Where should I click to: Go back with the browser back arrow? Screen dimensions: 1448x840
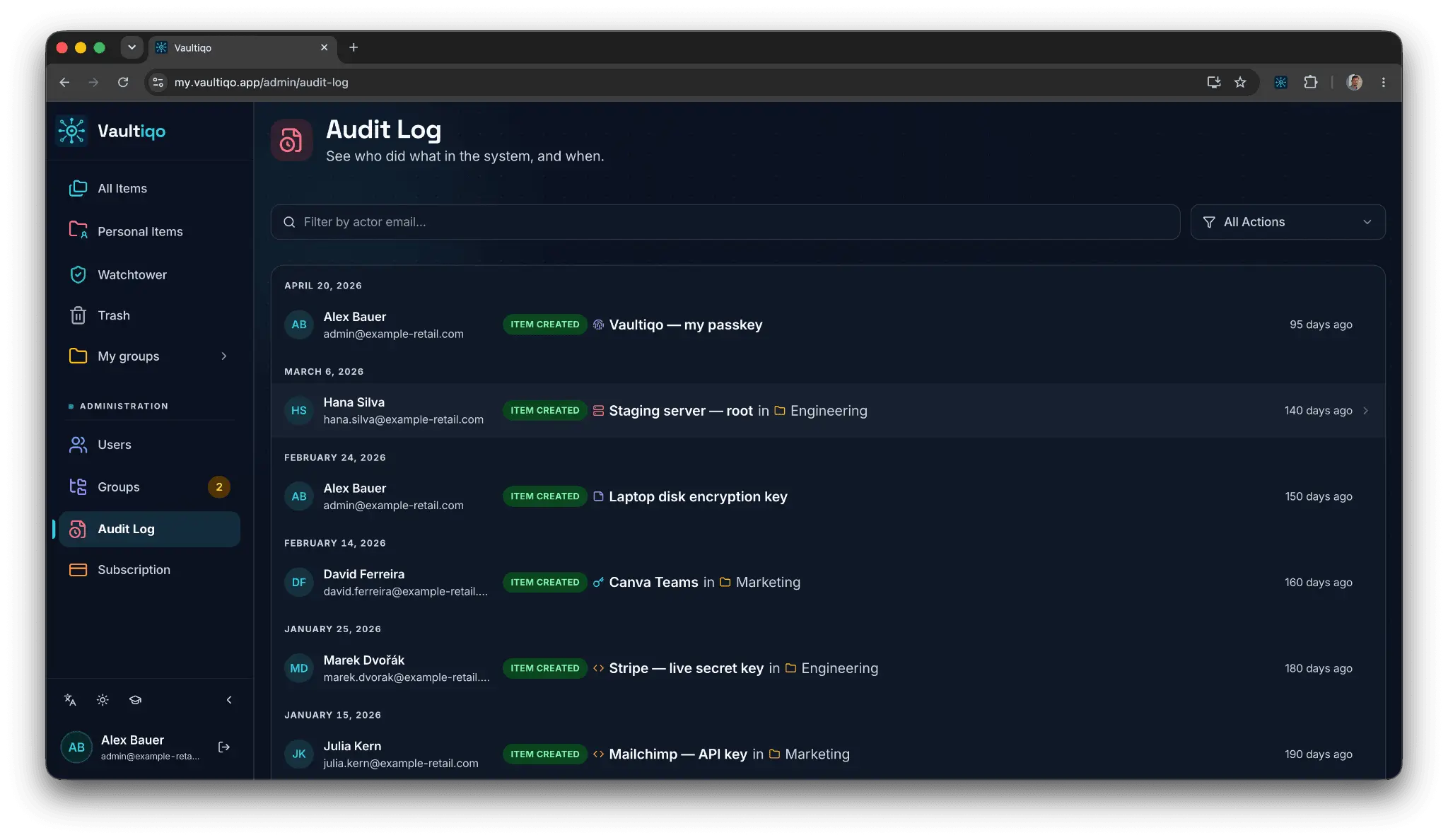click(64, 82)
